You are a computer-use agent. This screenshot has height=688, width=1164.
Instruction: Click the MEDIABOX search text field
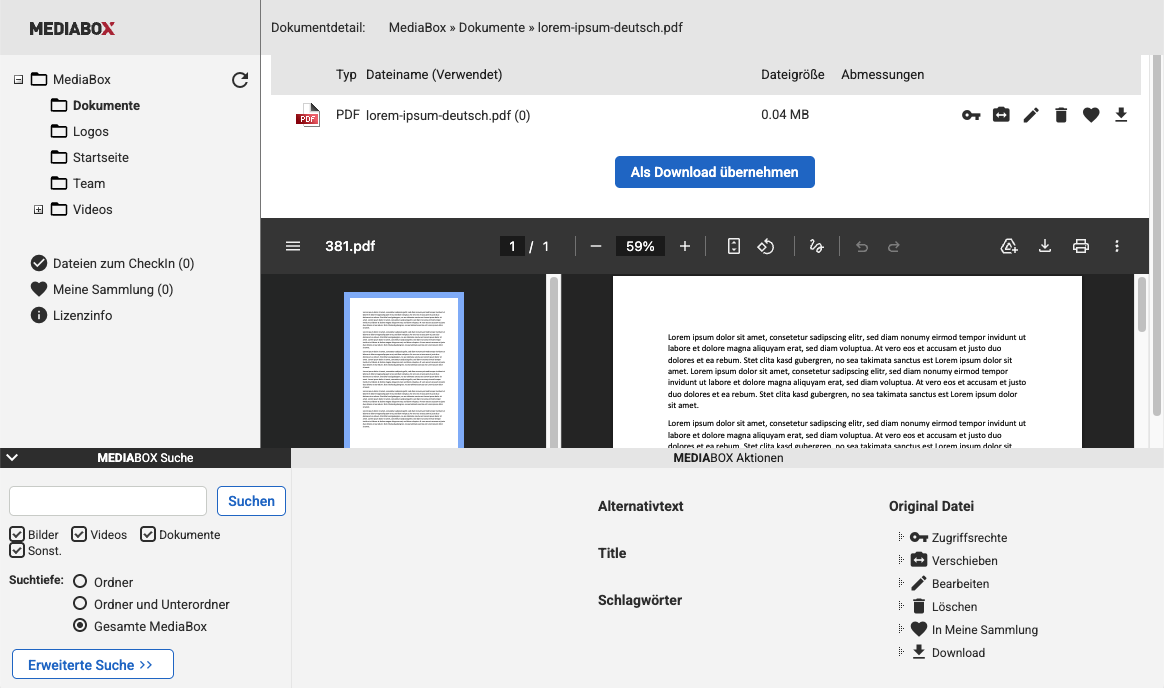(108, 501)
